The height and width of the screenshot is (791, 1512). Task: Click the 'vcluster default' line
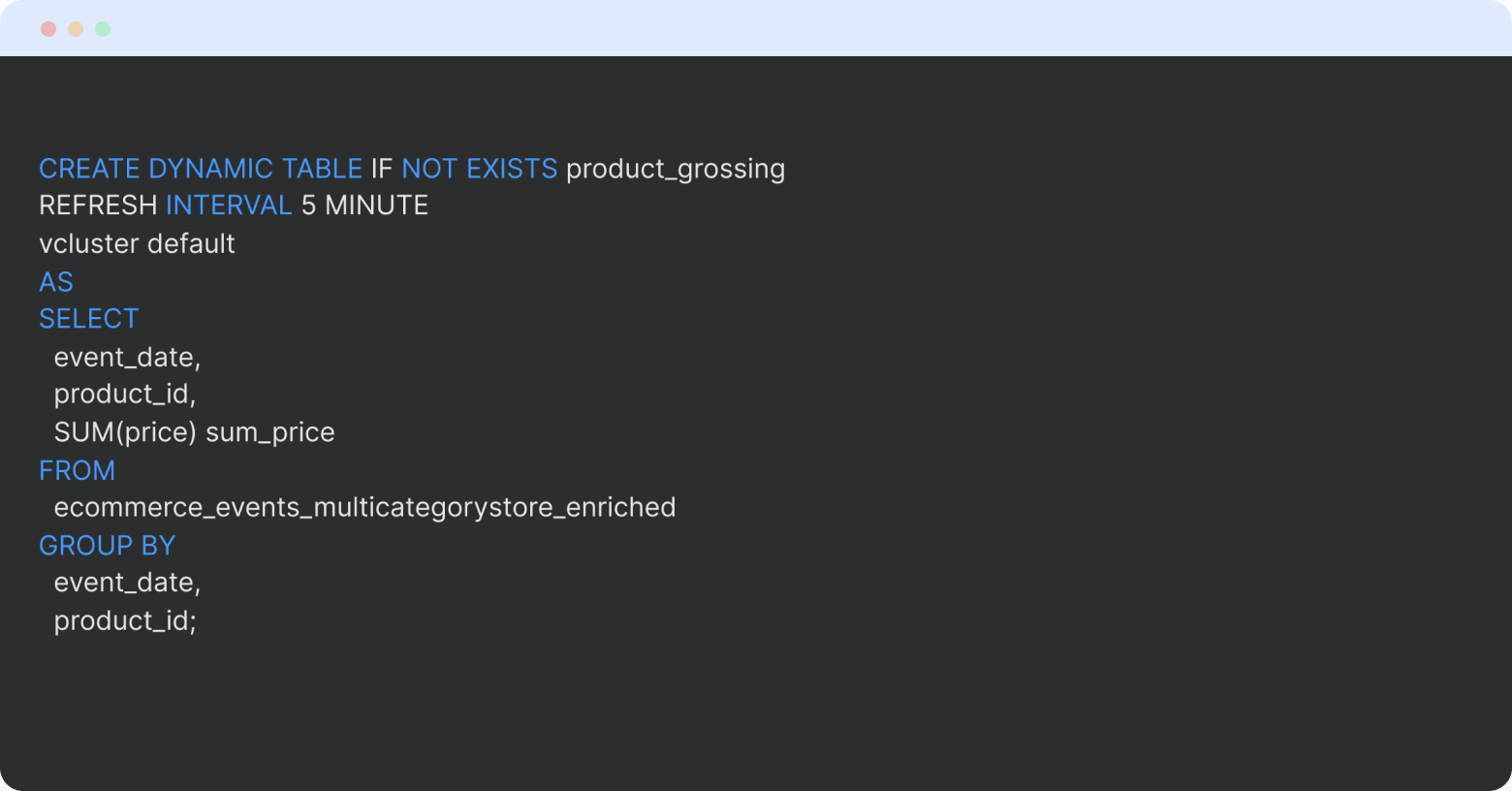(137, 243)
